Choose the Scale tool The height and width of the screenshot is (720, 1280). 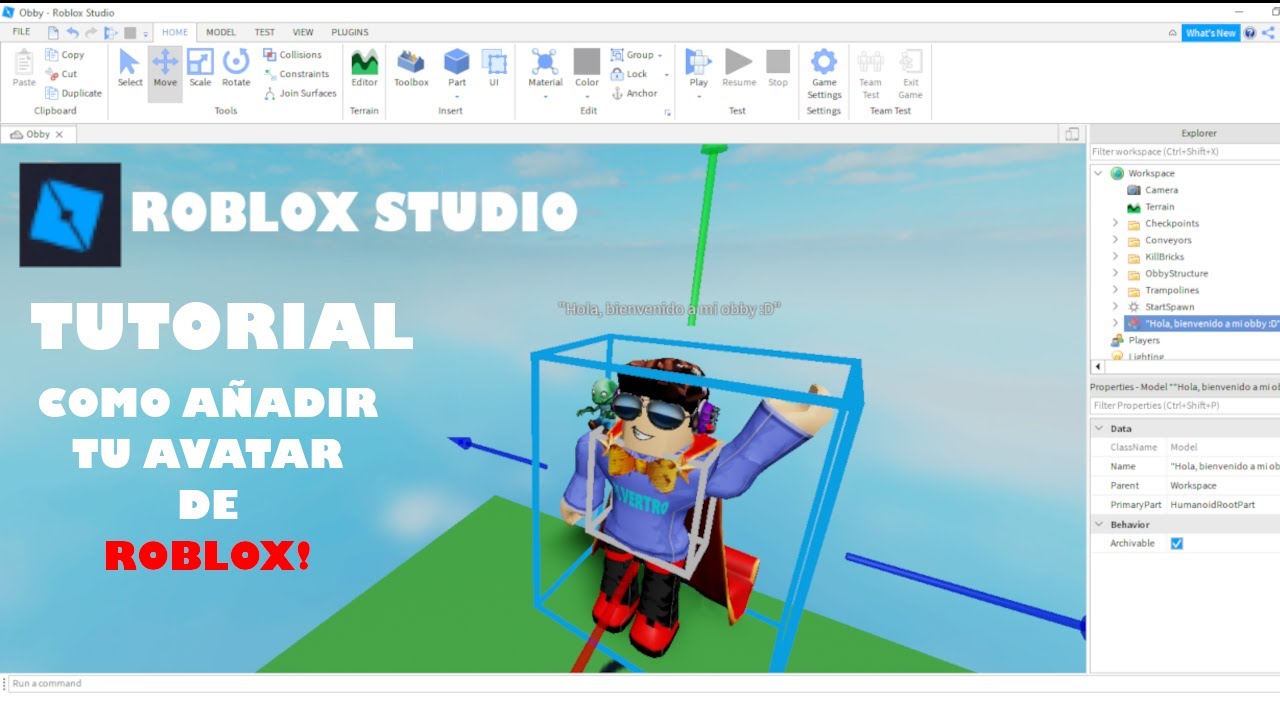200,68
